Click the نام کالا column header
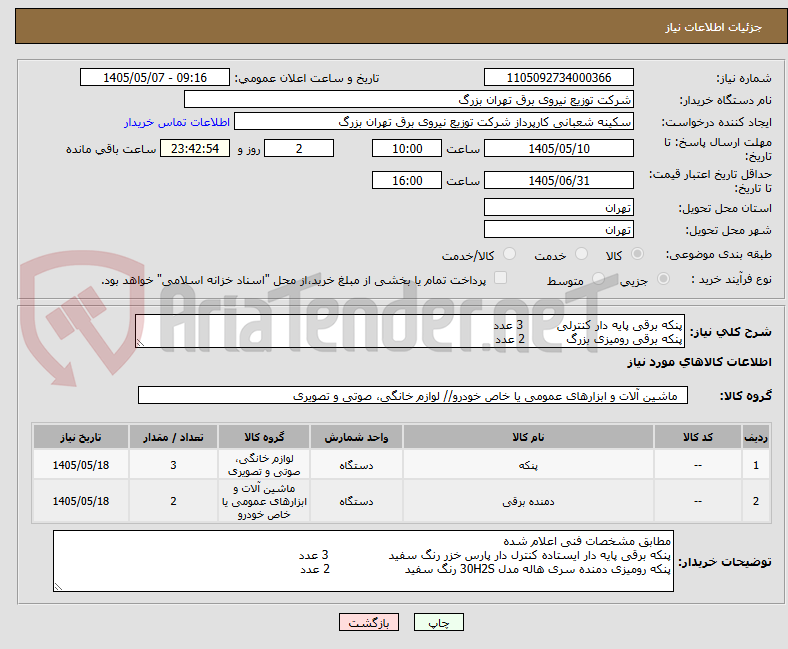Screen dimensions: 788x649 click(528, 437)
